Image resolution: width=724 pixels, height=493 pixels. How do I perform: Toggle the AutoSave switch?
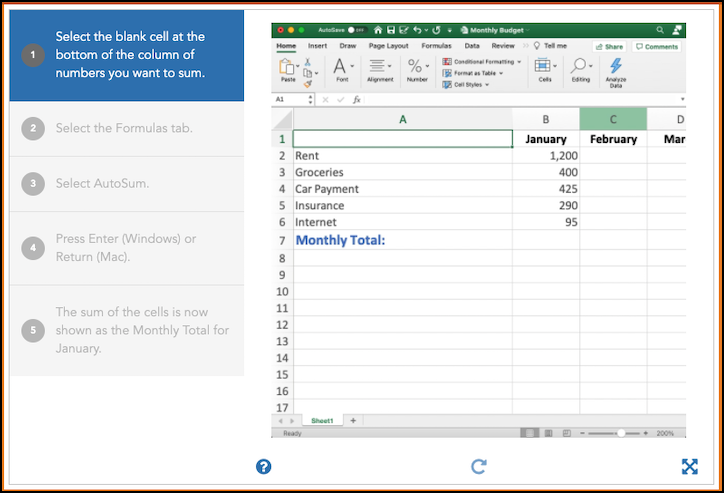click(x=356, y=30)
